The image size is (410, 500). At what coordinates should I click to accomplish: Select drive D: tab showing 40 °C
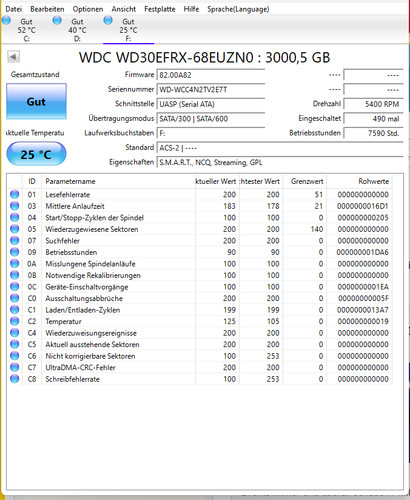[77, 30]
